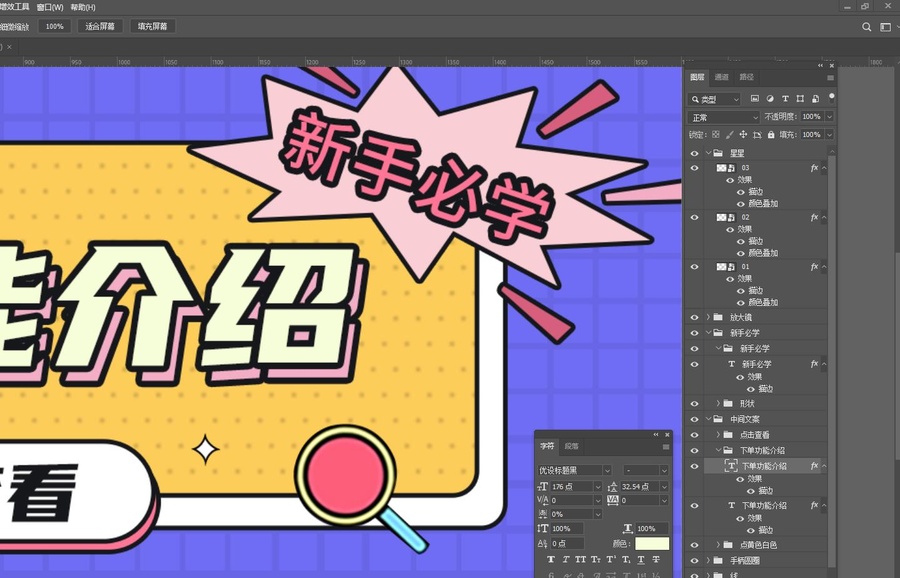
Task: Filter layers by smart objects icon
Action: pos(815,99)
